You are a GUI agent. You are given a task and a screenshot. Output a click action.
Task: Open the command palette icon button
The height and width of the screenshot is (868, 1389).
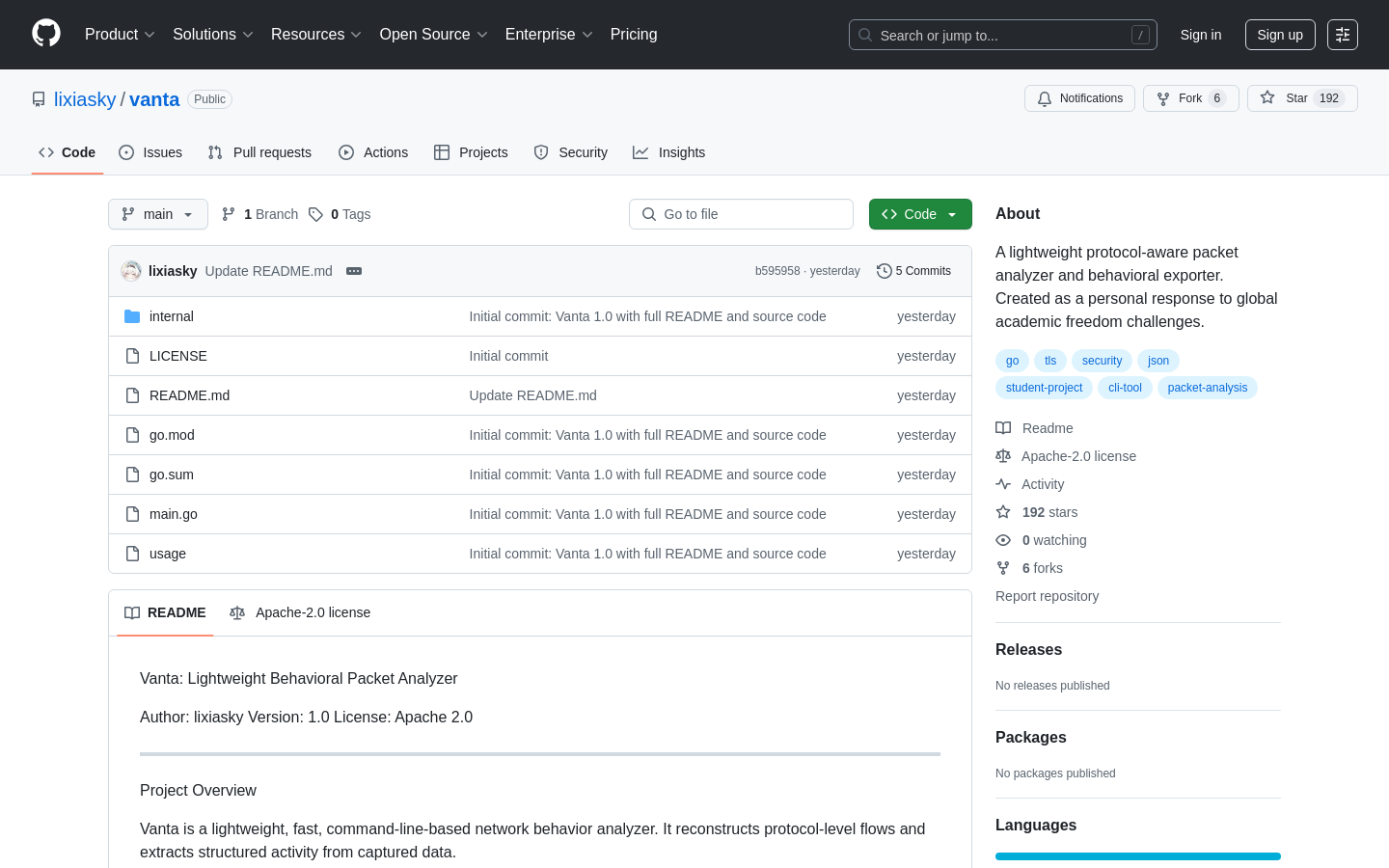(1343, 35)
